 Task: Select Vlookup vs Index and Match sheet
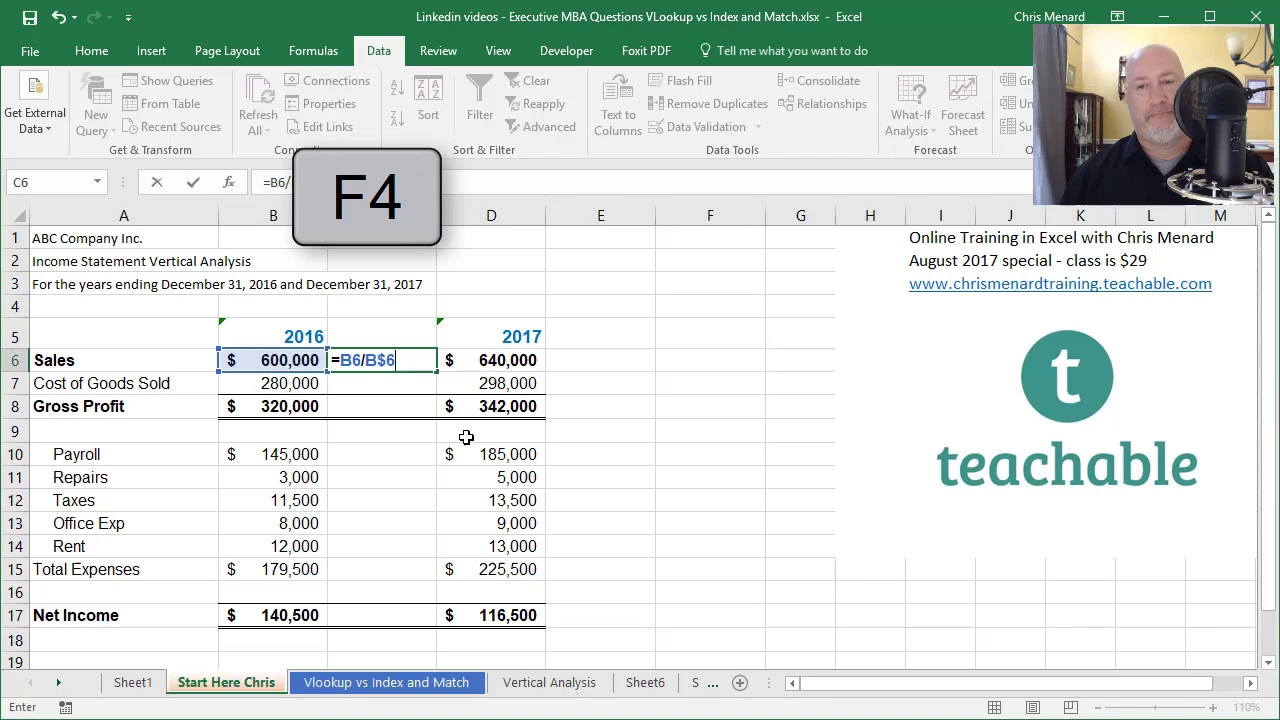(386, 683)
